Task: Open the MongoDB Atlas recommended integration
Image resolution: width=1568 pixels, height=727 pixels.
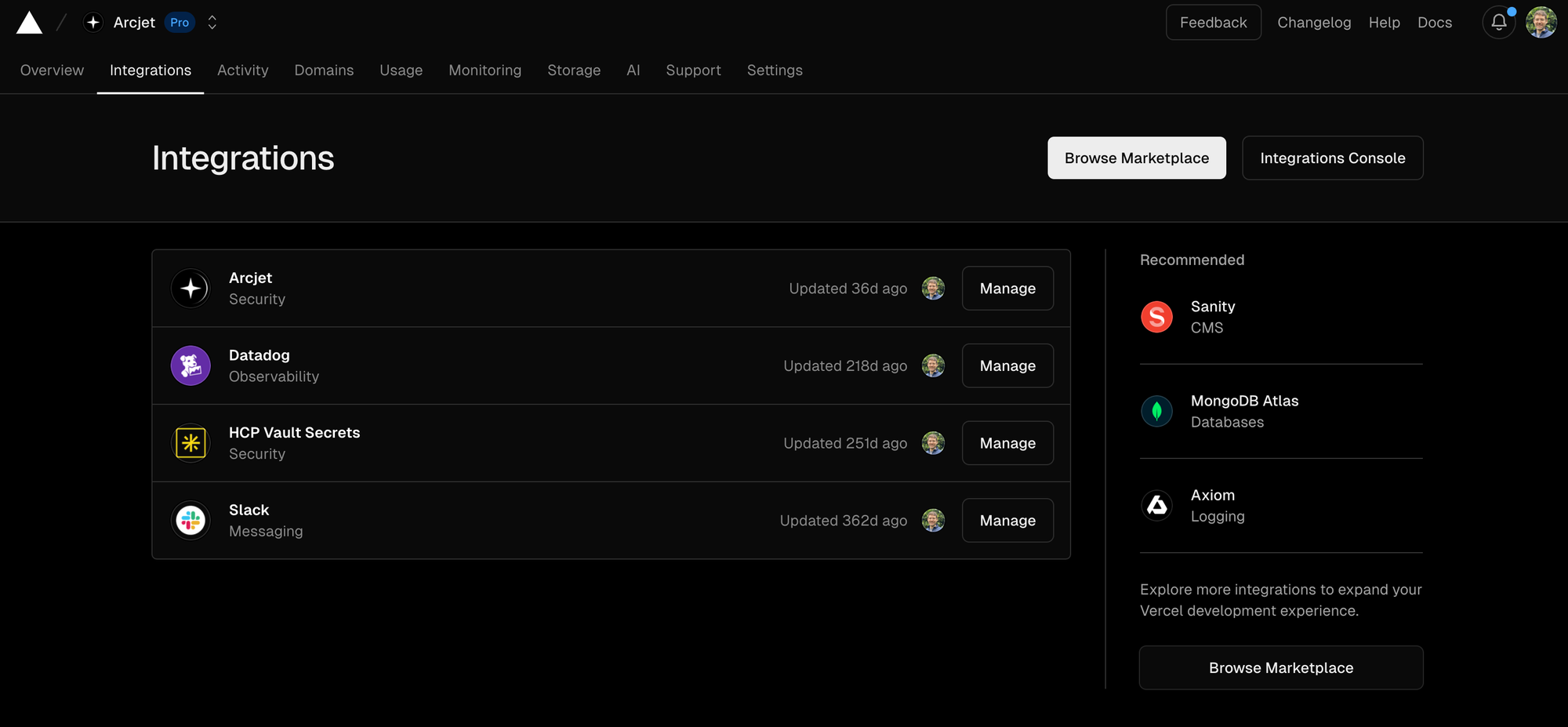Action: pyautogui.click(x=1281, y=411)
